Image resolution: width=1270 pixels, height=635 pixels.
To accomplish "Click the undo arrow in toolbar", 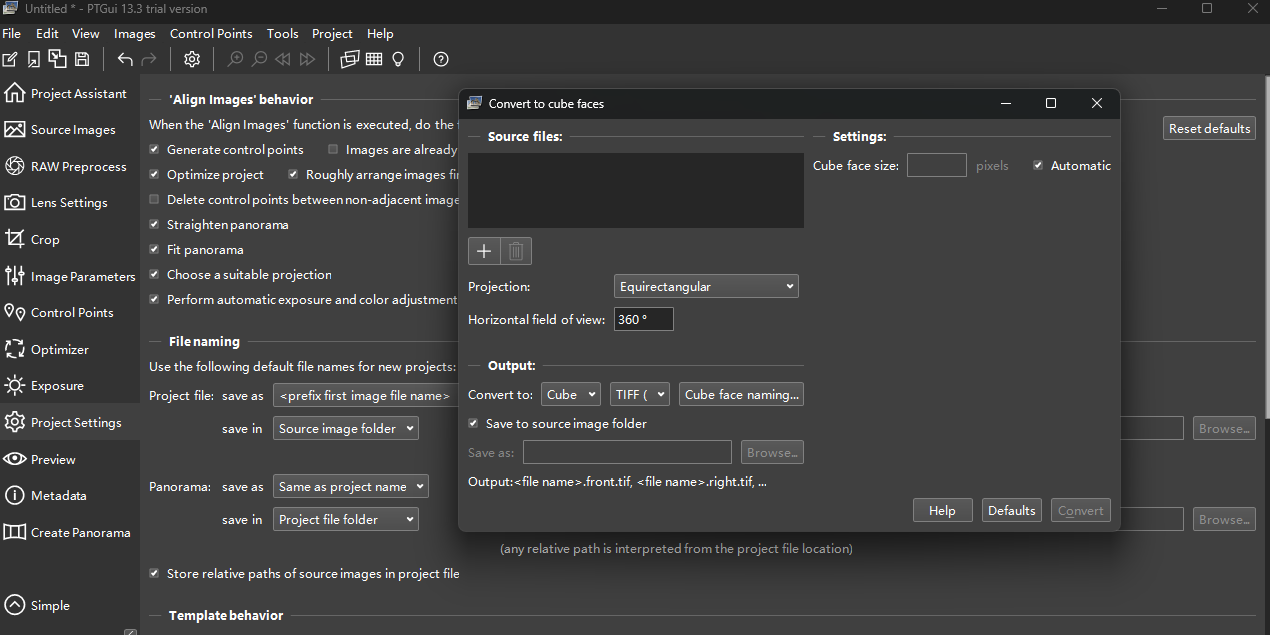I will coord(125,59).
